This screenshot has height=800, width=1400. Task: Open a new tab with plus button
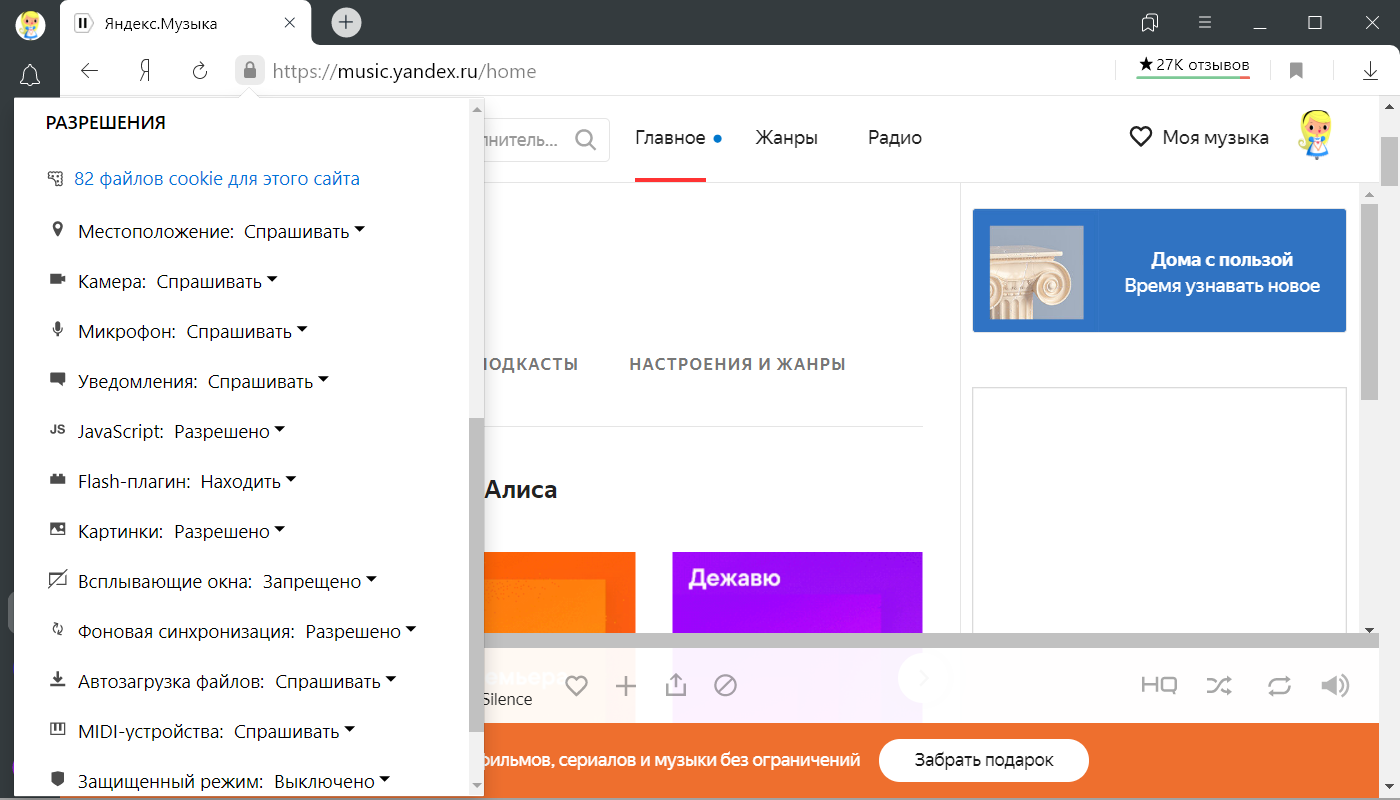[x=346, y=22]
